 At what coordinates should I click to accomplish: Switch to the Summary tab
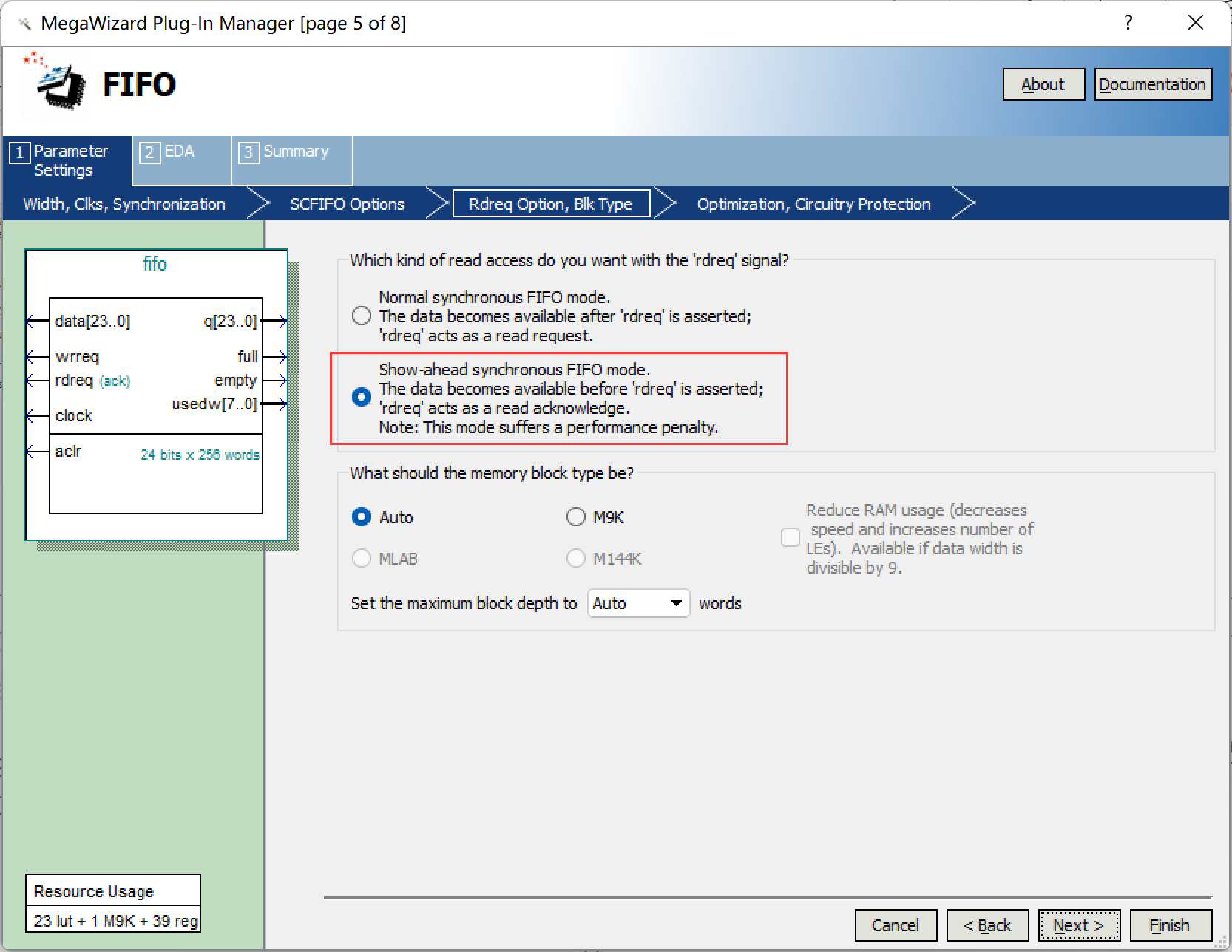pos(292,160)
